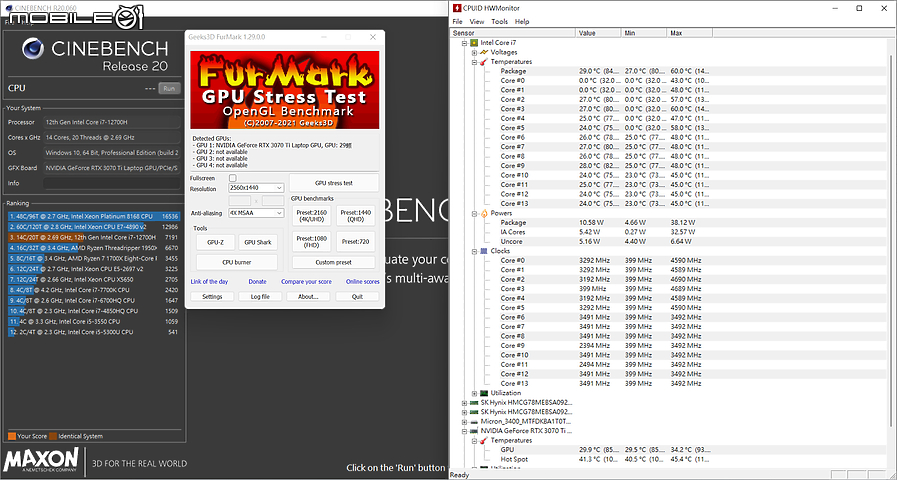
Task: Click the Compare your score link
Action: pos(306,281)
